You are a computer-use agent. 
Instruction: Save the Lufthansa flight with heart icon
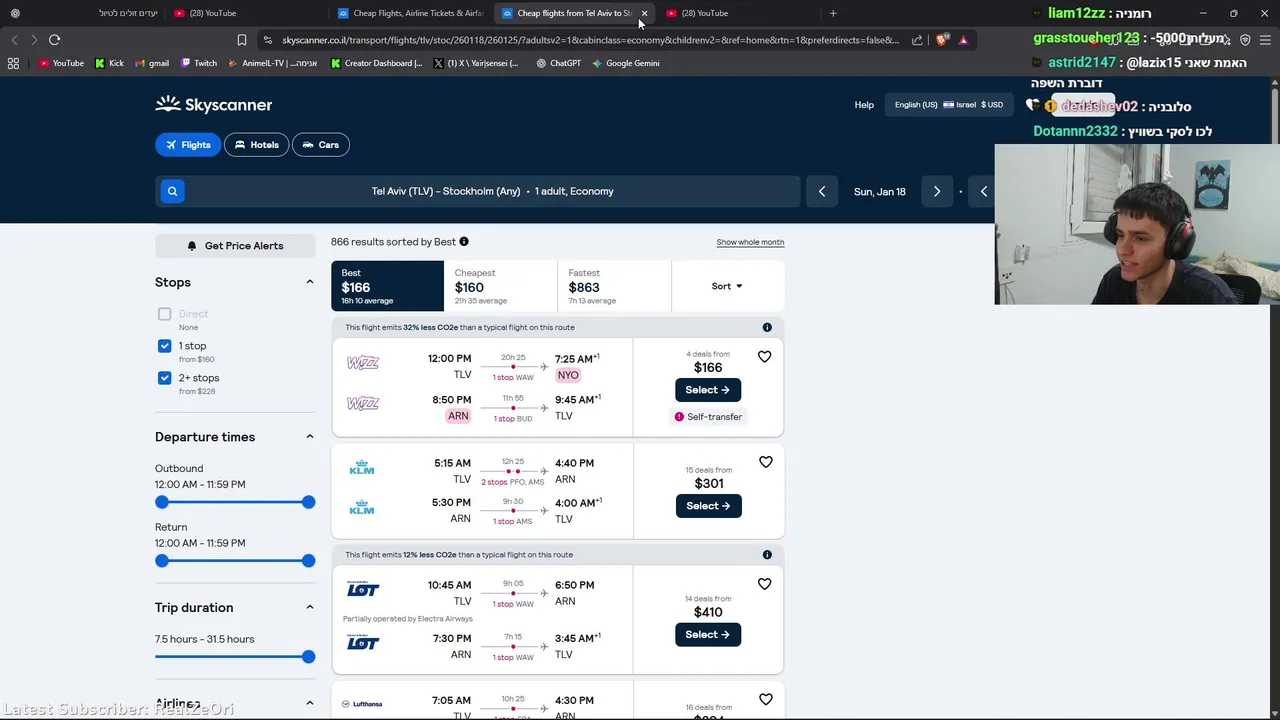[x=765, y=699]
